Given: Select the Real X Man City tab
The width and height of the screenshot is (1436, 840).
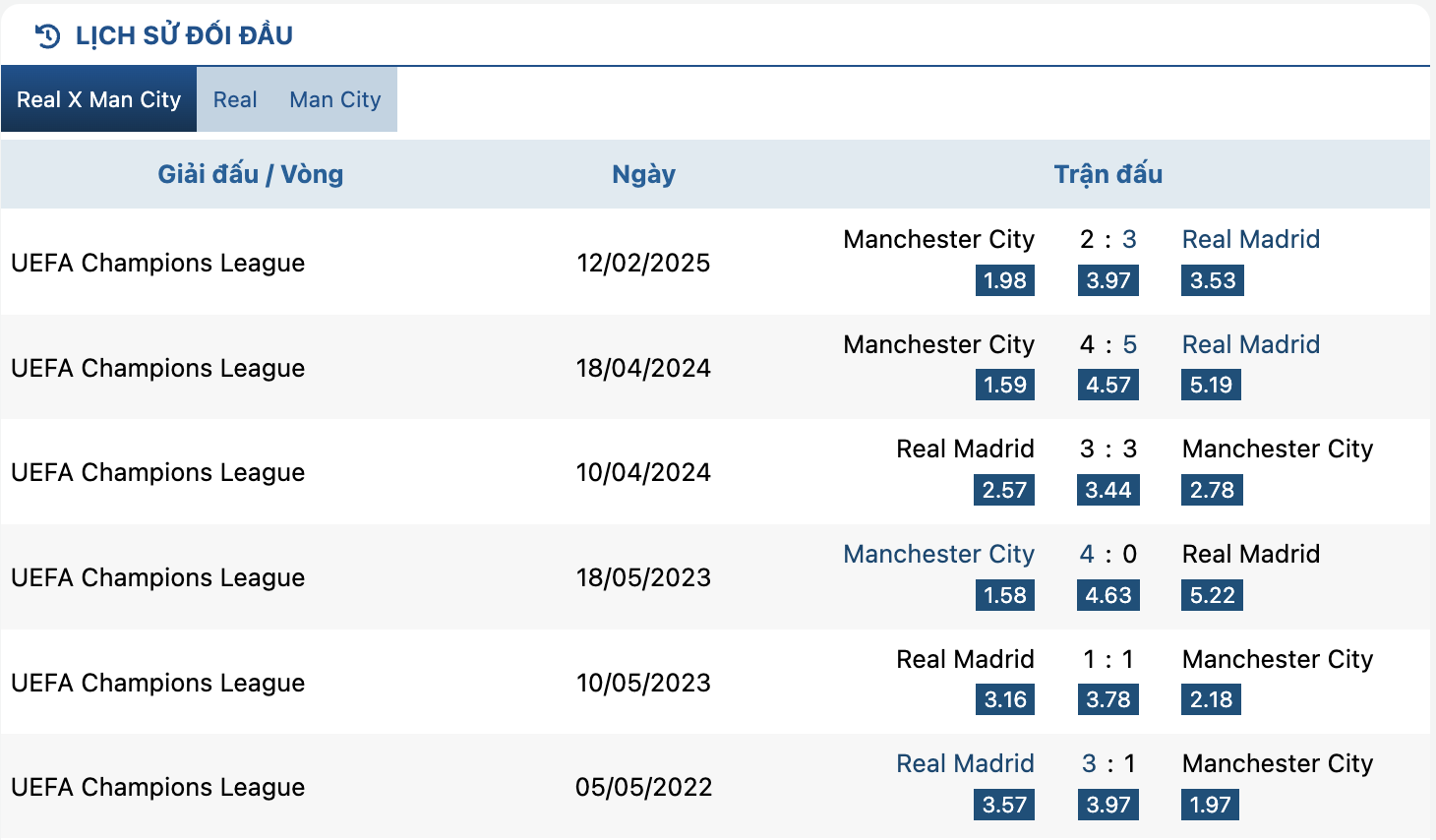Looking at the screenshot, I should coord(98,99).
